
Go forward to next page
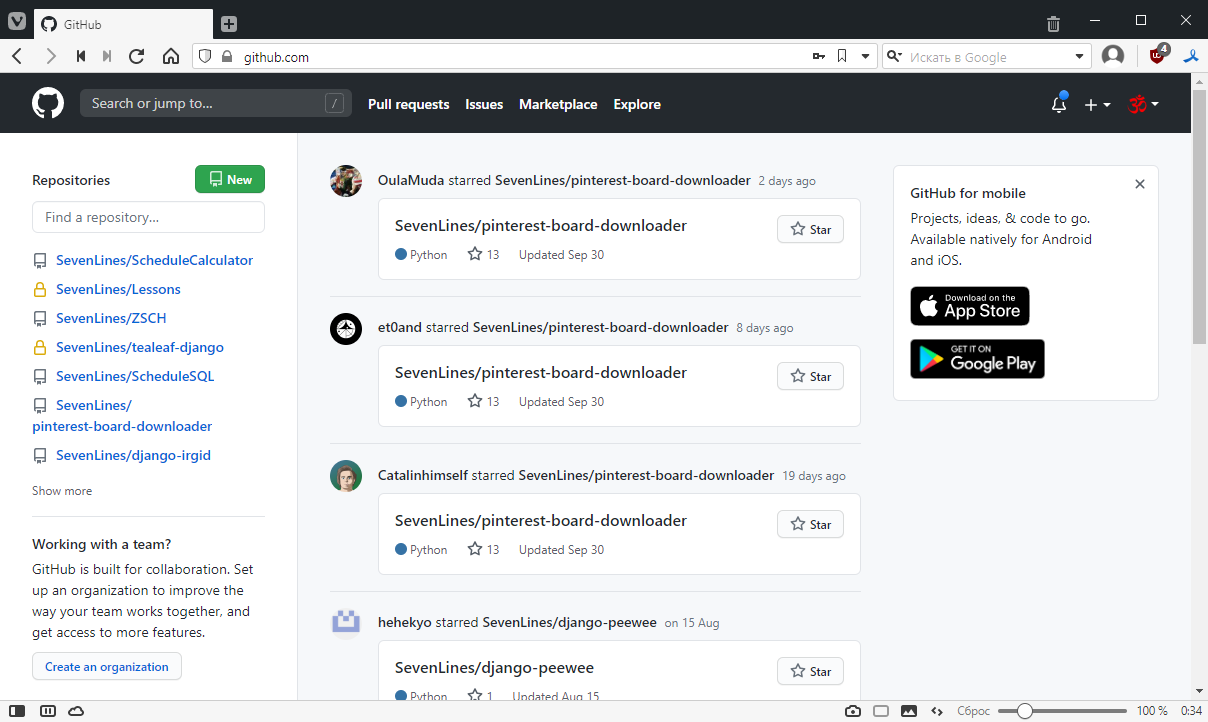50,57
